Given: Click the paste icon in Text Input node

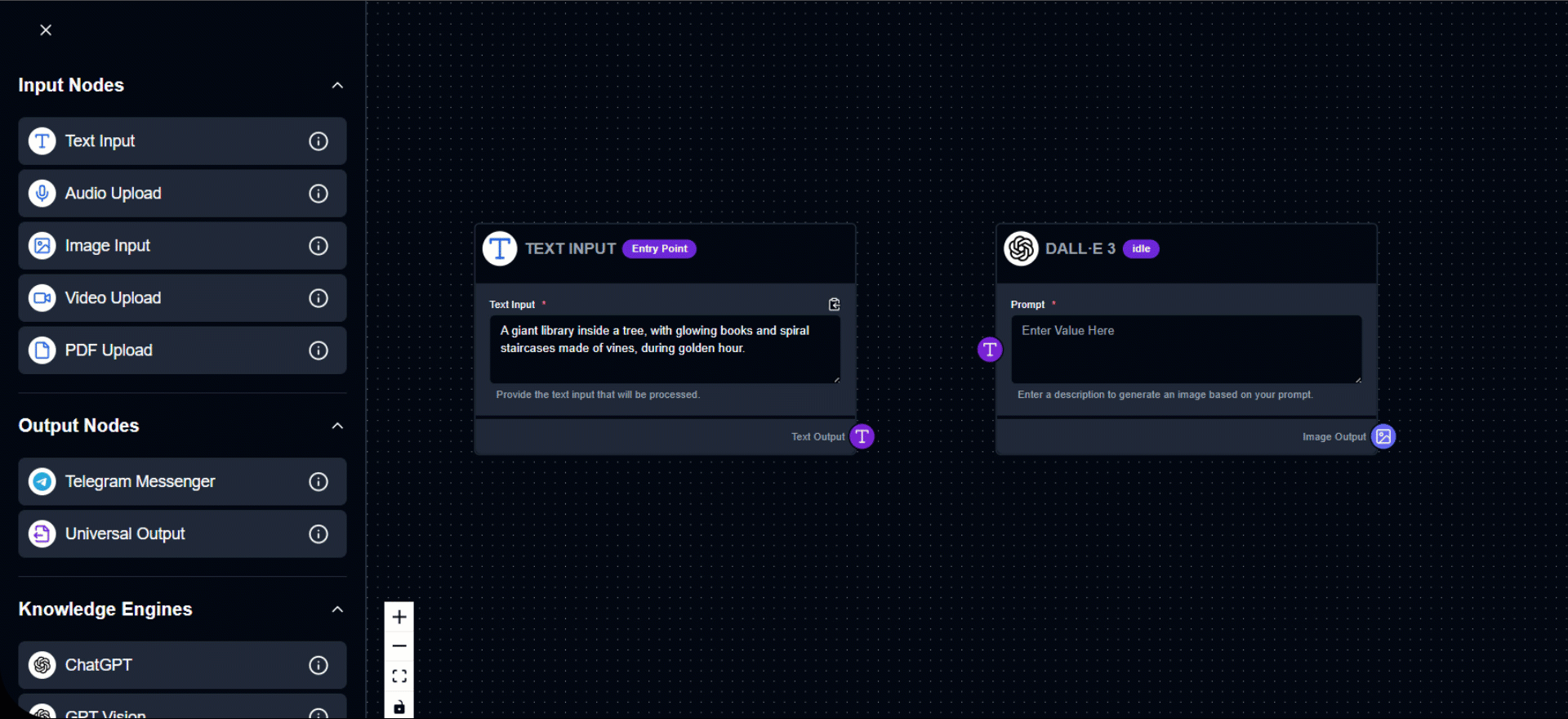Looking at the screenshot, I should 834,304.
